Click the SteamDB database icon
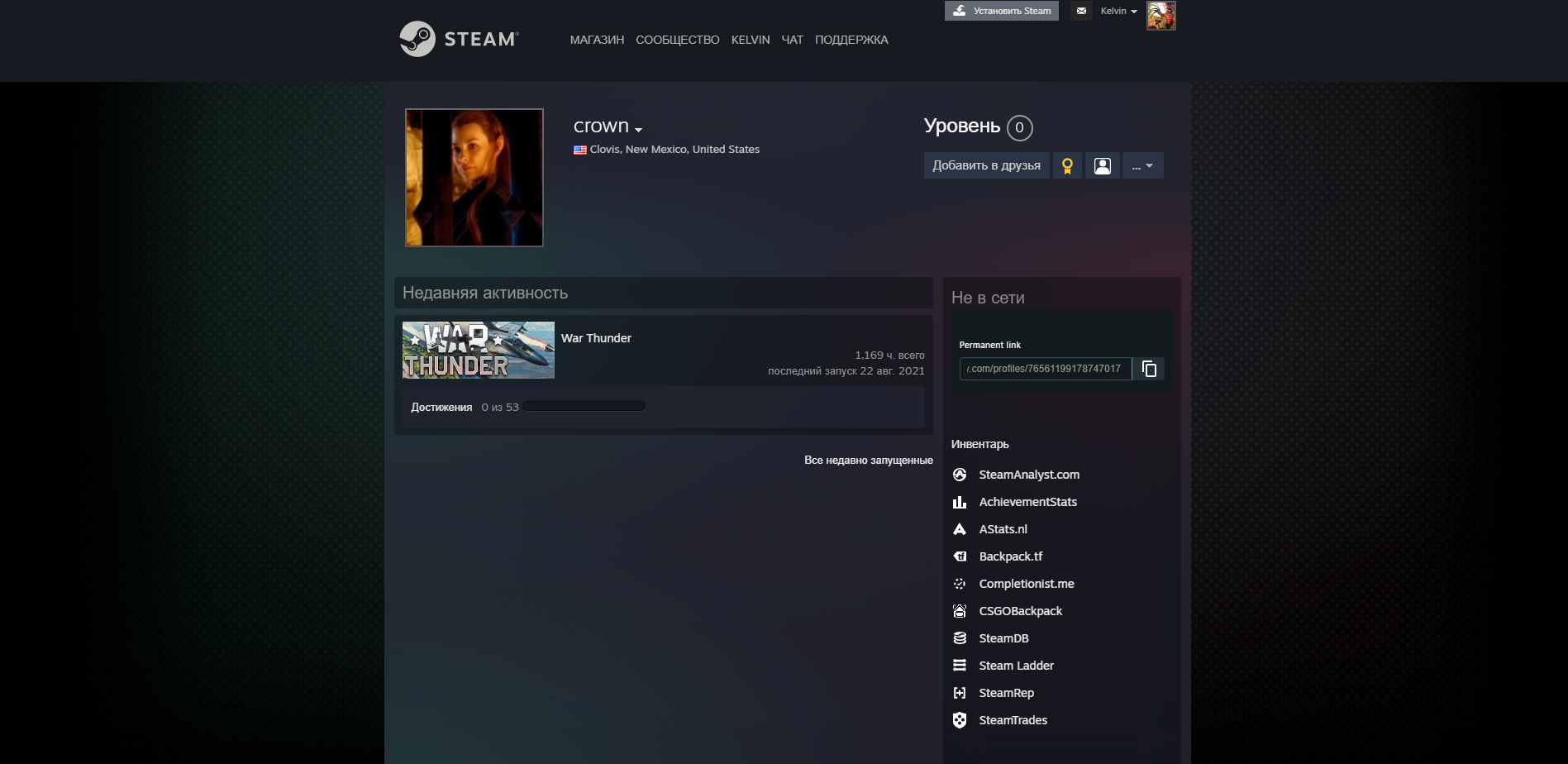Screen dimensions: 1568x764 (x=960, y=638)
